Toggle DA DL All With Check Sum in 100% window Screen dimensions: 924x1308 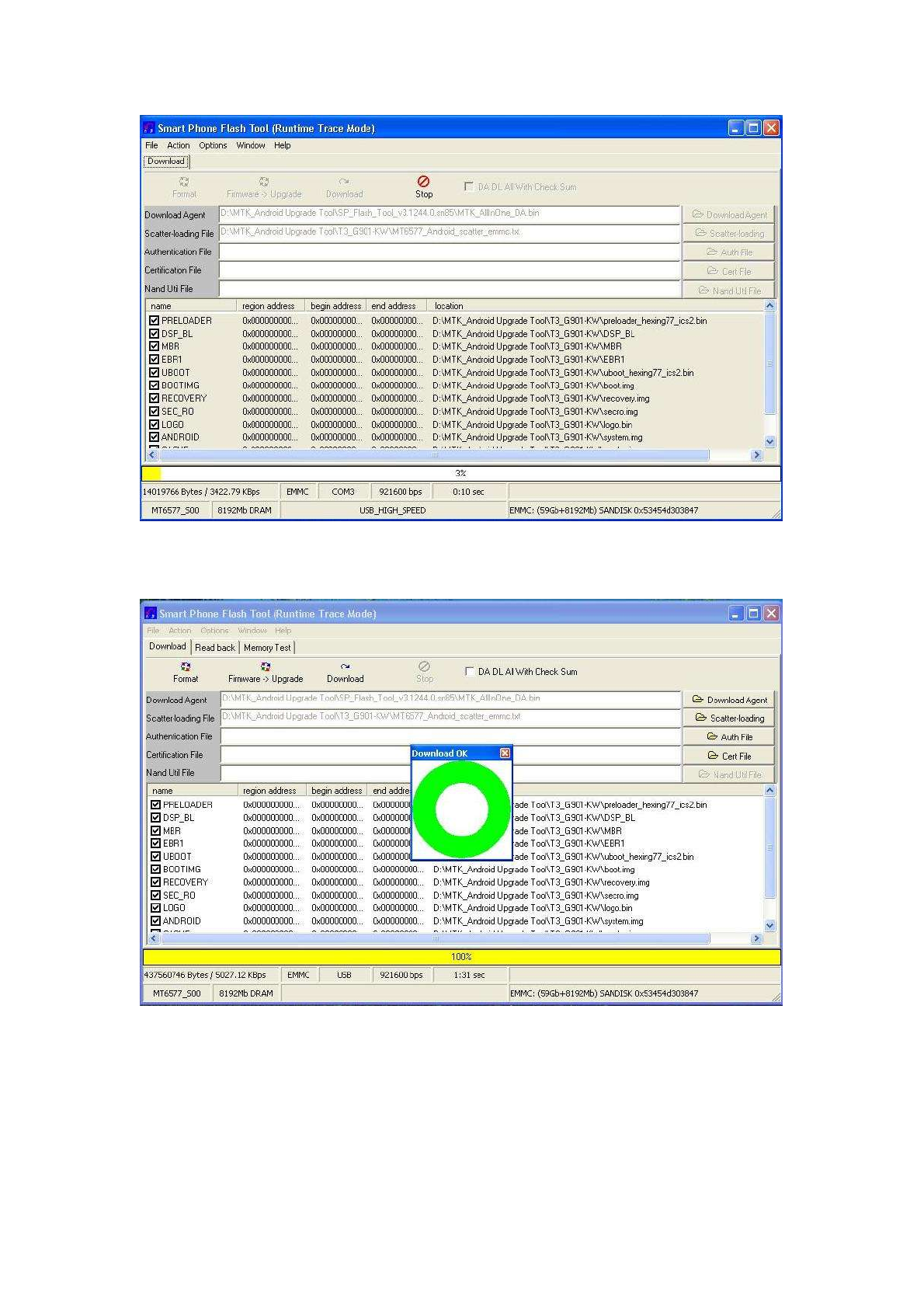469,671
